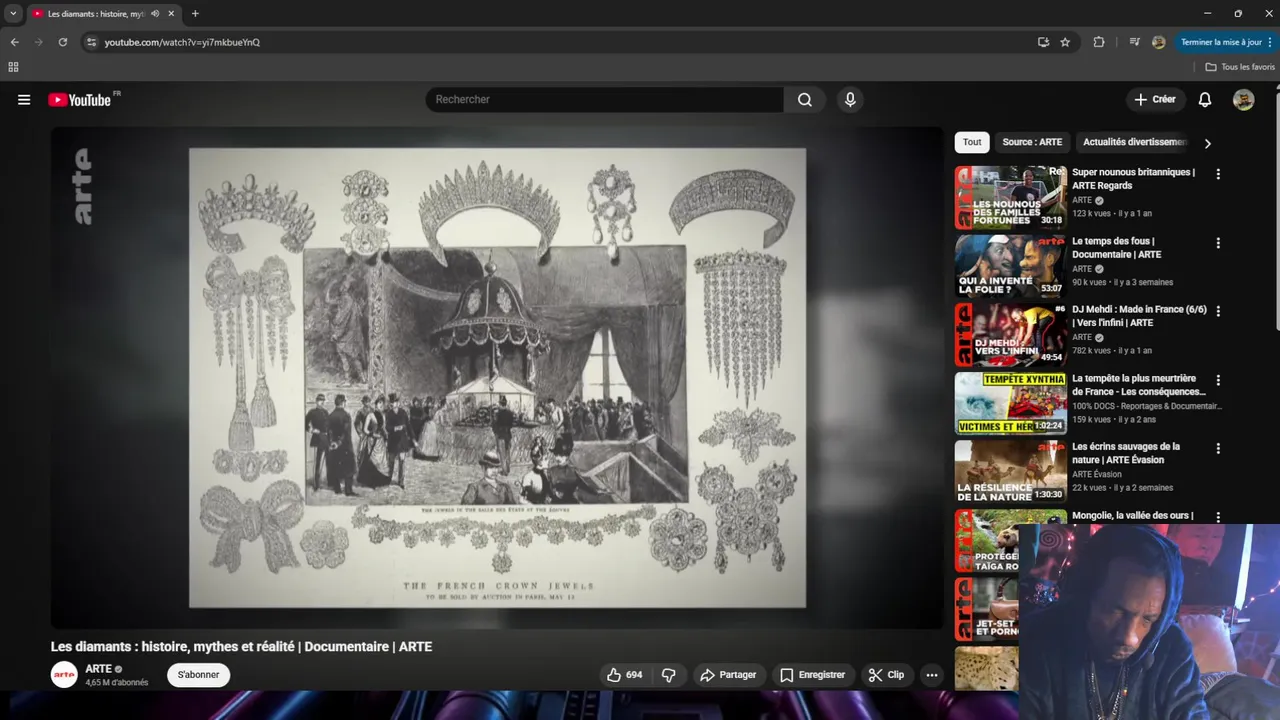Select the Actualités divertissement chip
The width and height of the screenshot is (1280, 720).
pyautogui.click(x=1134, y=142)
